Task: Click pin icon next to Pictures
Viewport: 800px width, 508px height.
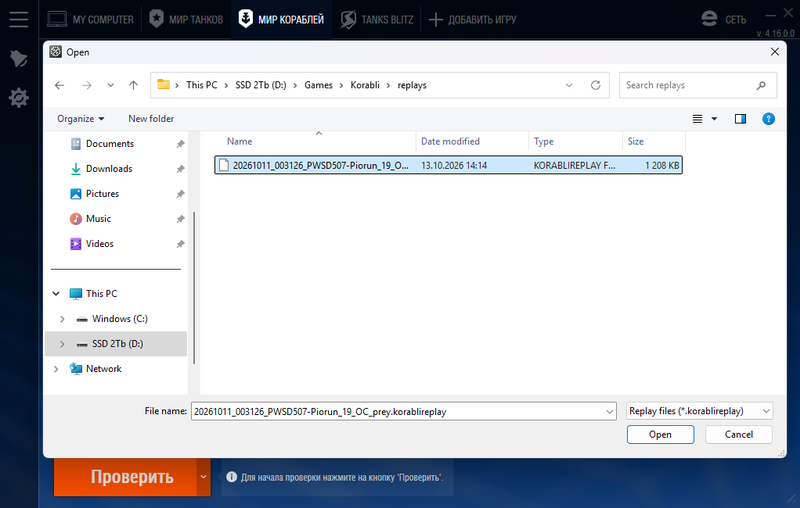Action: coord(180,194)
